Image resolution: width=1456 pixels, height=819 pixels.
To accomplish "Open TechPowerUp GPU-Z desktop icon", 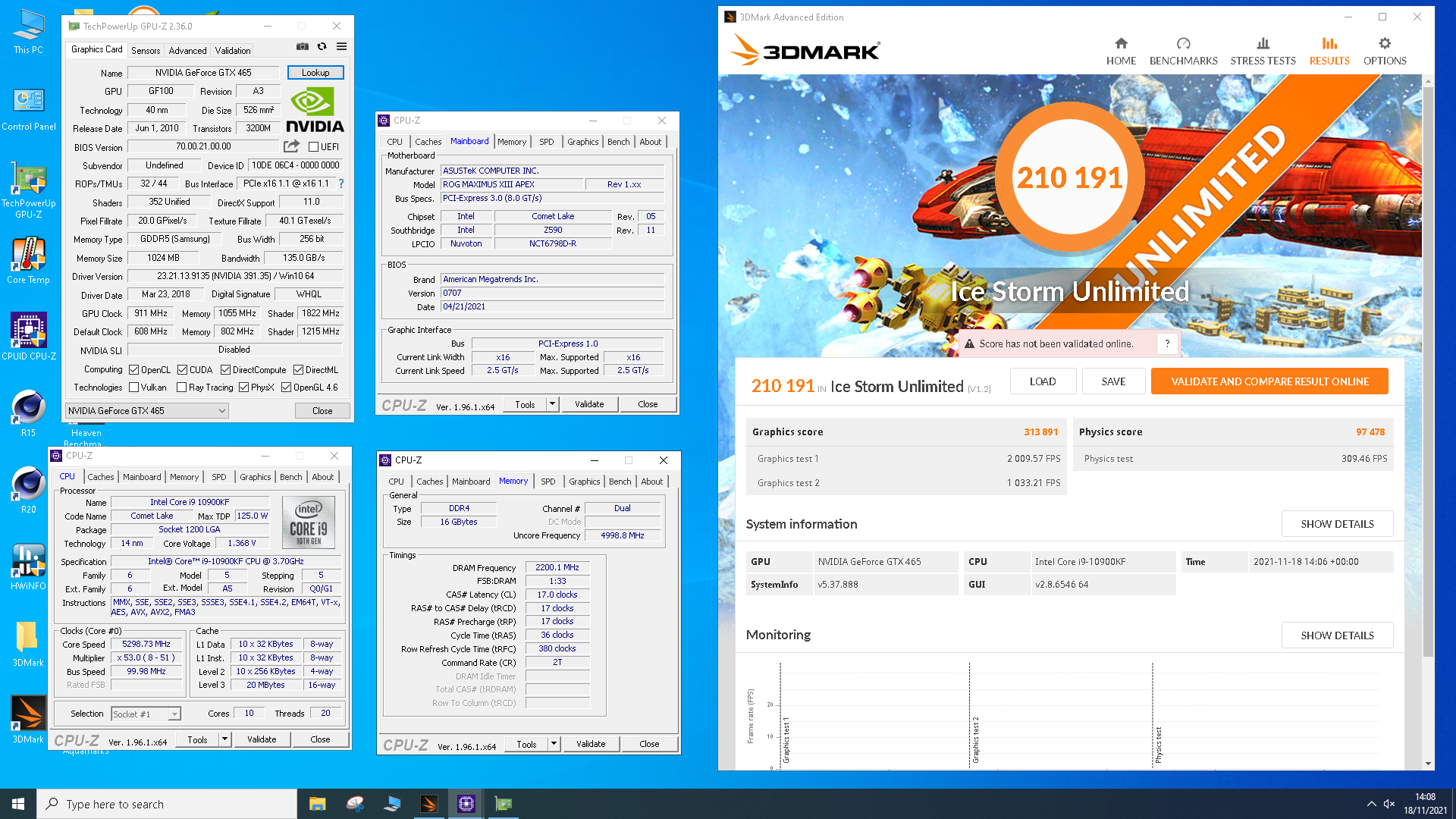I will 29,191.
